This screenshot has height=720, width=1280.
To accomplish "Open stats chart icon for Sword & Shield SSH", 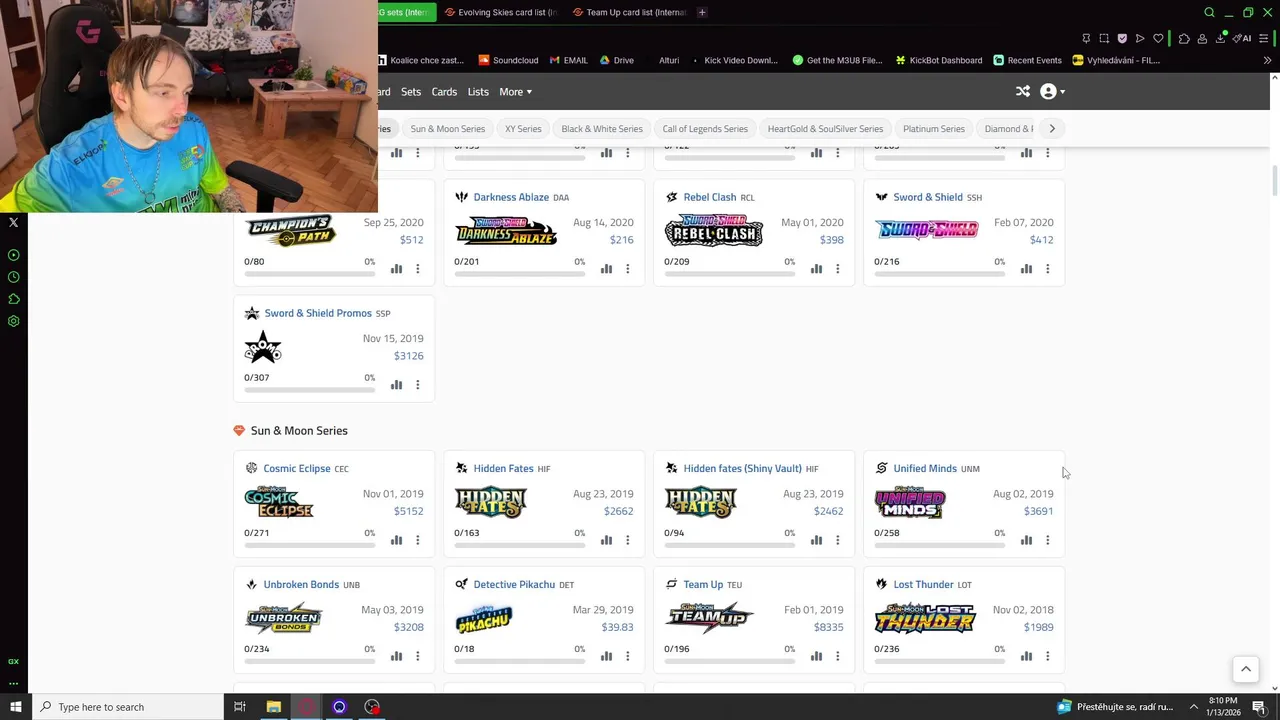I will pyautogui.click(x=1027, y=269).
